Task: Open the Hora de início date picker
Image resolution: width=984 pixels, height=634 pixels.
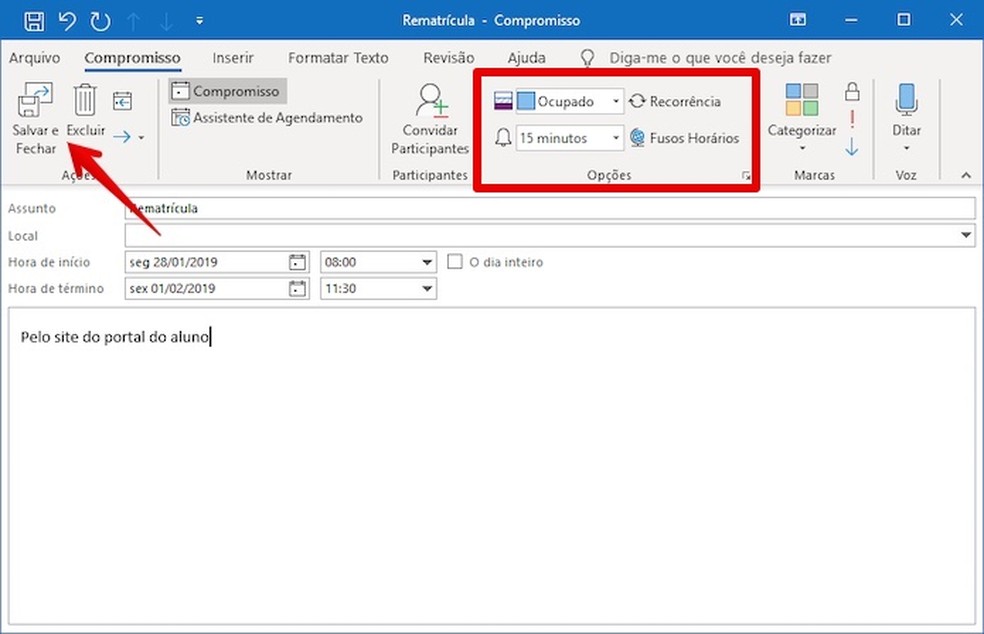Action: (x=295, y=261)
